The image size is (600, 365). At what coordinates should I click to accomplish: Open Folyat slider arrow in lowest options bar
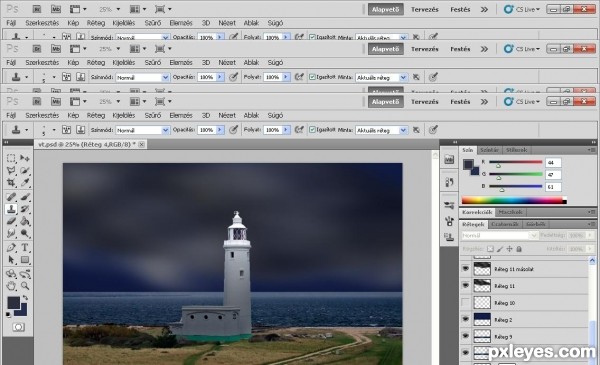(x=286, y=130)
